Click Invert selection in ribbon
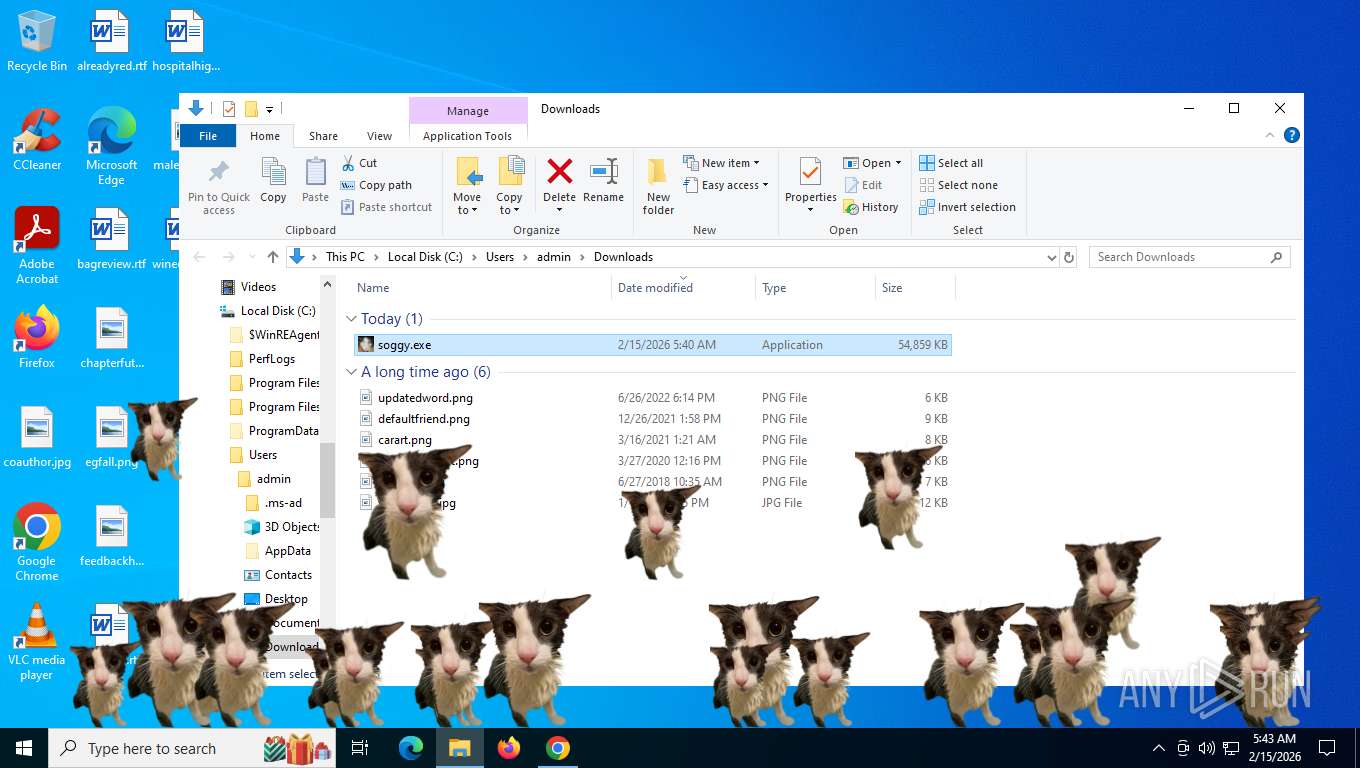This screenshot has height=768, width=1360. [x=967, y=207]
